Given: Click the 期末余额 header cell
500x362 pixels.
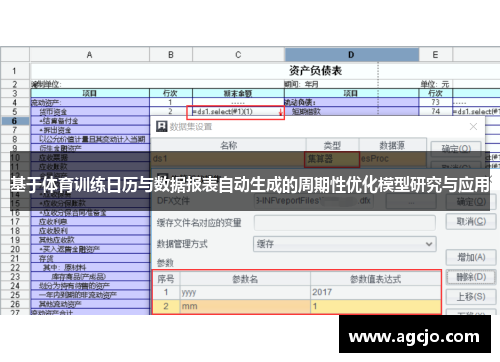Looking at the screenshot, I should 238,93.
